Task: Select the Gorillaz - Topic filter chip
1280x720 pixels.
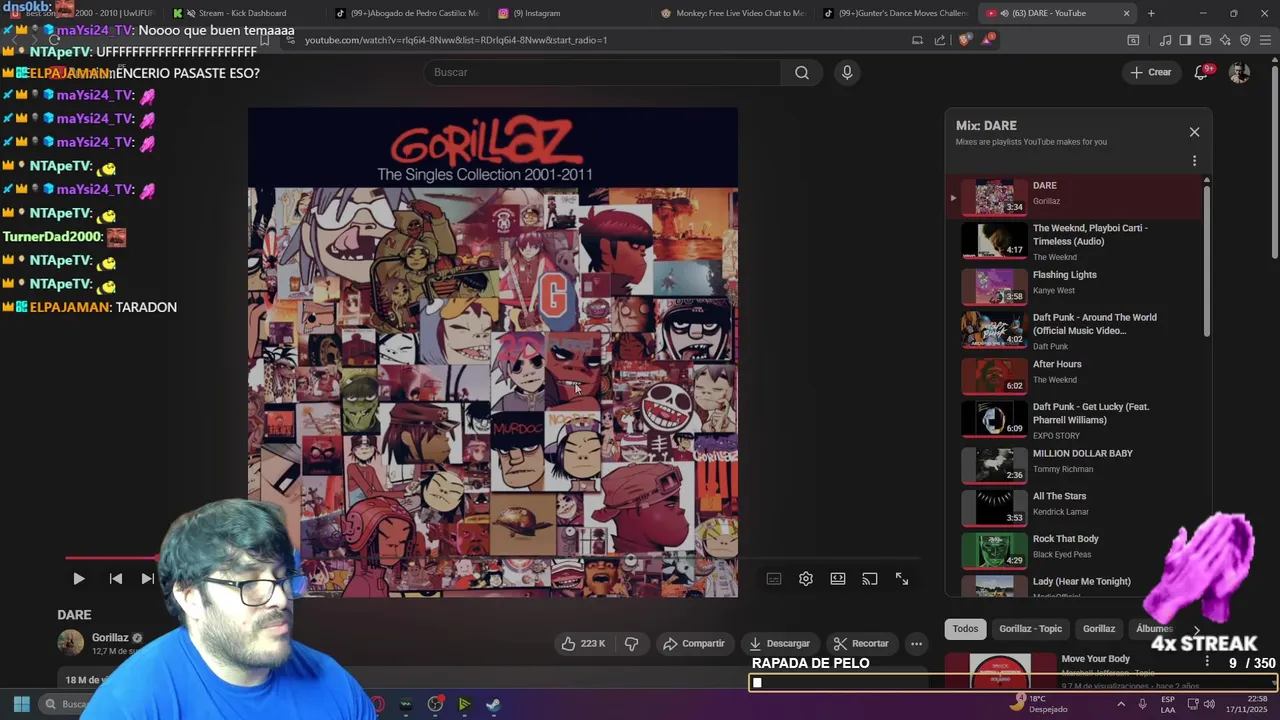Action: [x=1030, y=629]
